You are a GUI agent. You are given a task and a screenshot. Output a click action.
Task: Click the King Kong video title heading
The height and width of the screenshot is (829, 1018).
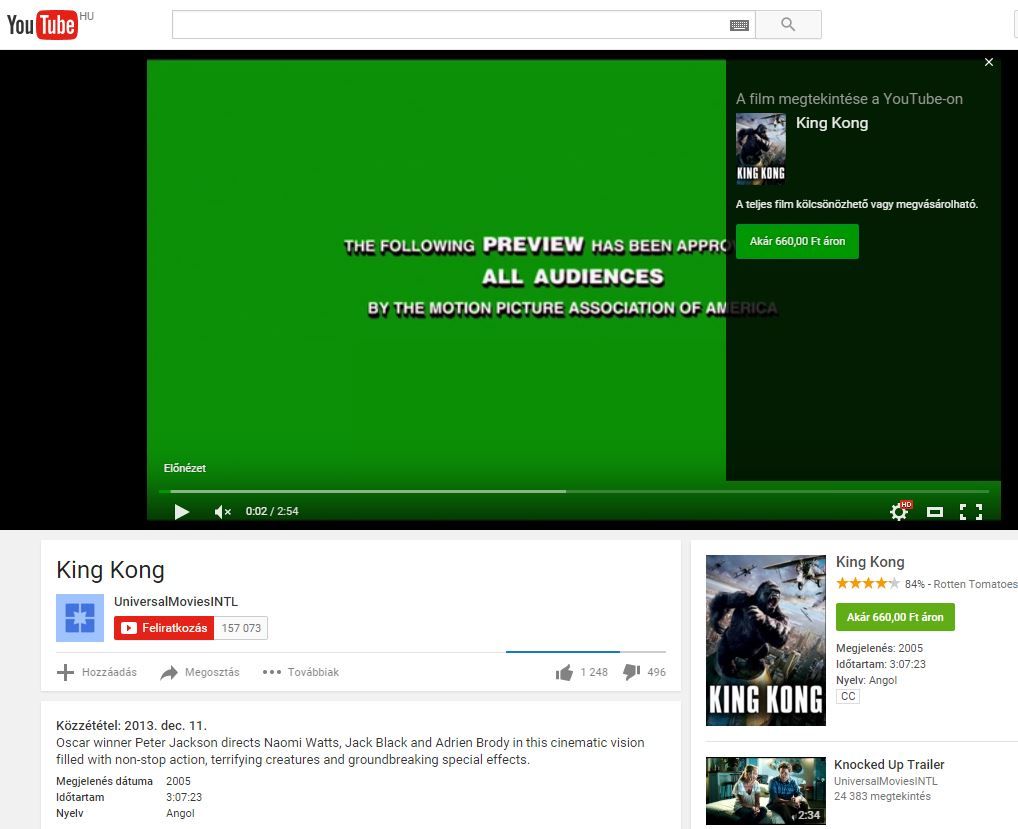pyautogui.click(x=110, y=570)
